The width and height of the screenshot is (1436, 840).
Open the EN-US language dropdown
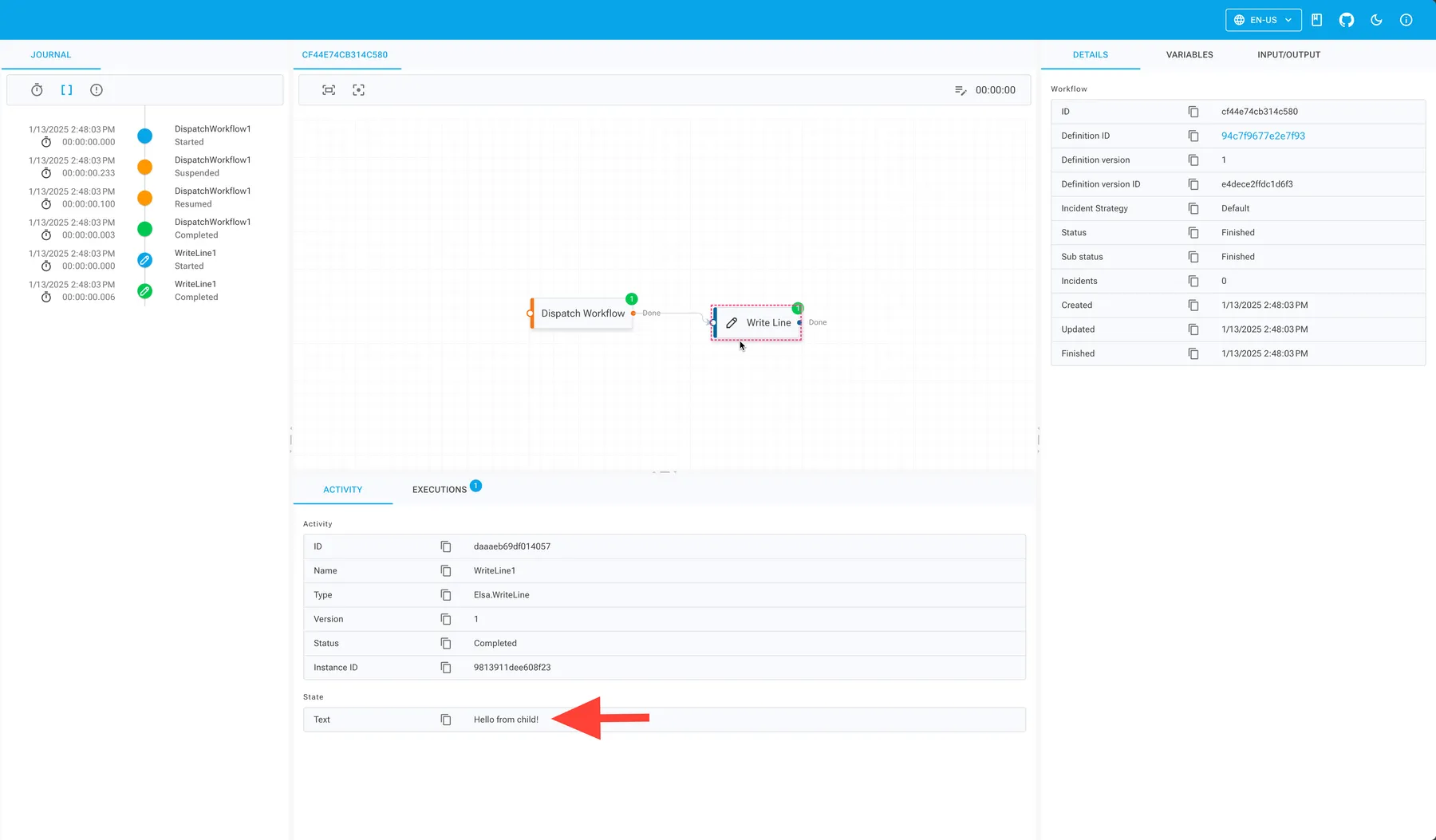tap(1263, 19)
